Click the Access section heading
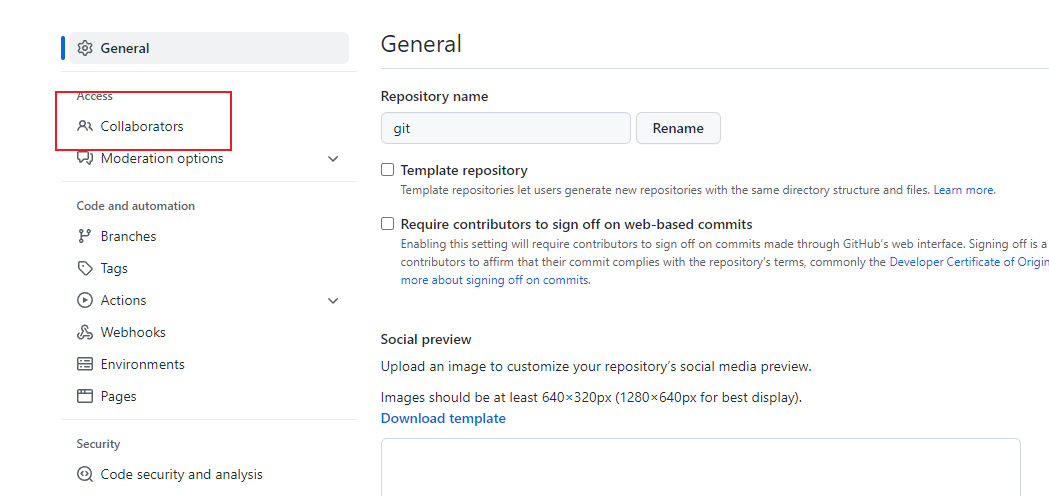Viewport: 1049px width, 496px height. pyautogui.click(x=94, y=96)
